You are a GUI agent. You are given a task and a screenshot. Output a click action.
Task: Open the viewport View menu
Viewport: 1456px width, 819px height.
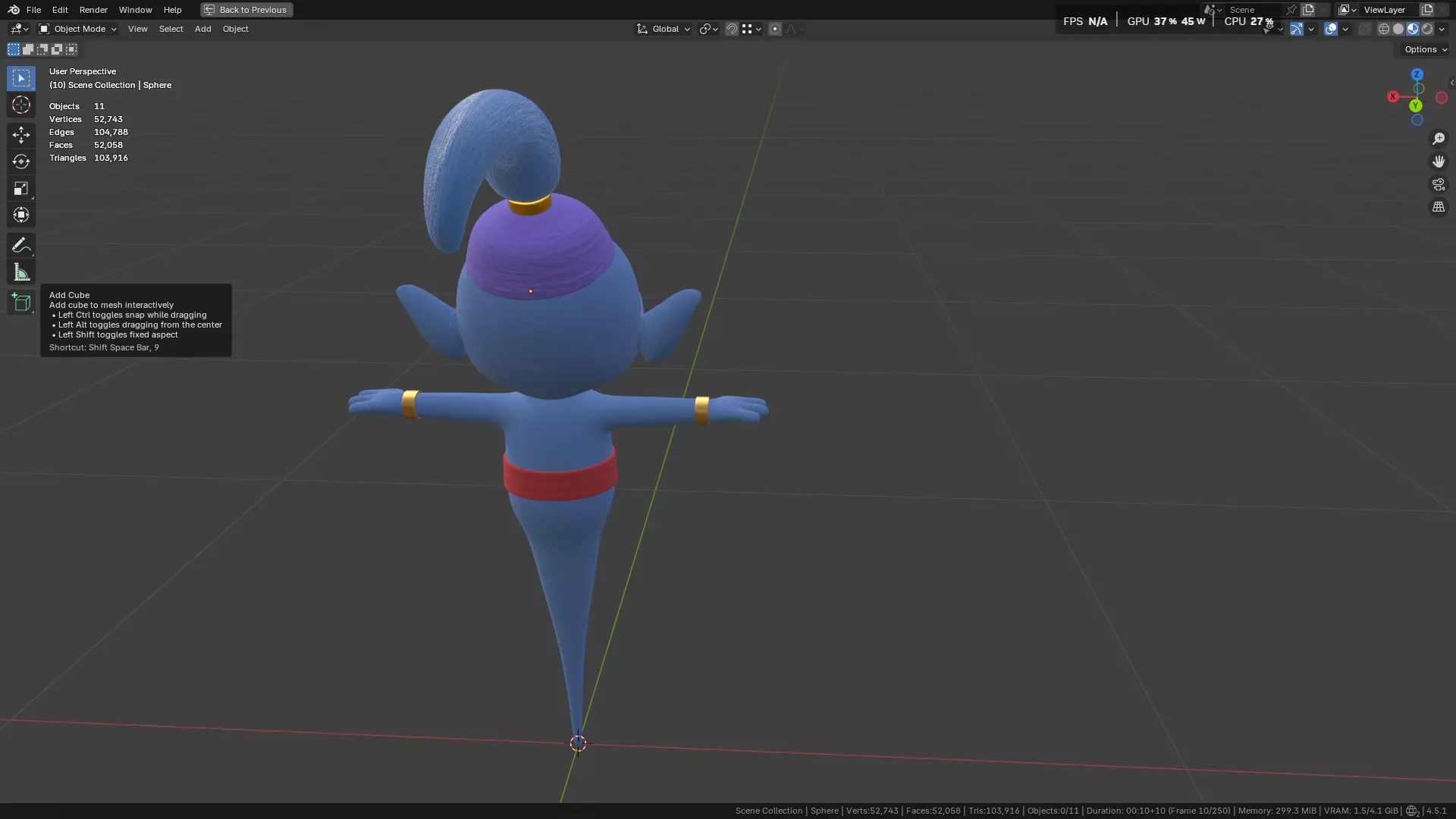137,29
